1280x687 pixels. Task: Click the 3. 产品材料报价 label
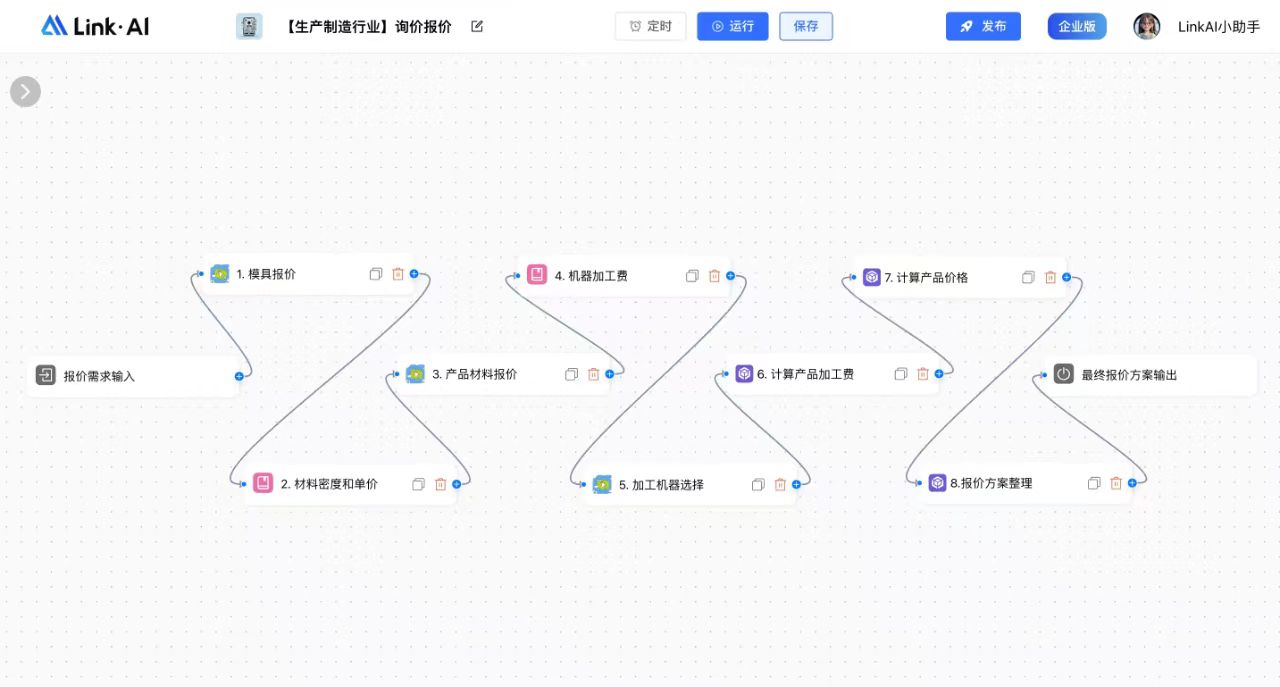pyautogui.click(x=475, y=374)
